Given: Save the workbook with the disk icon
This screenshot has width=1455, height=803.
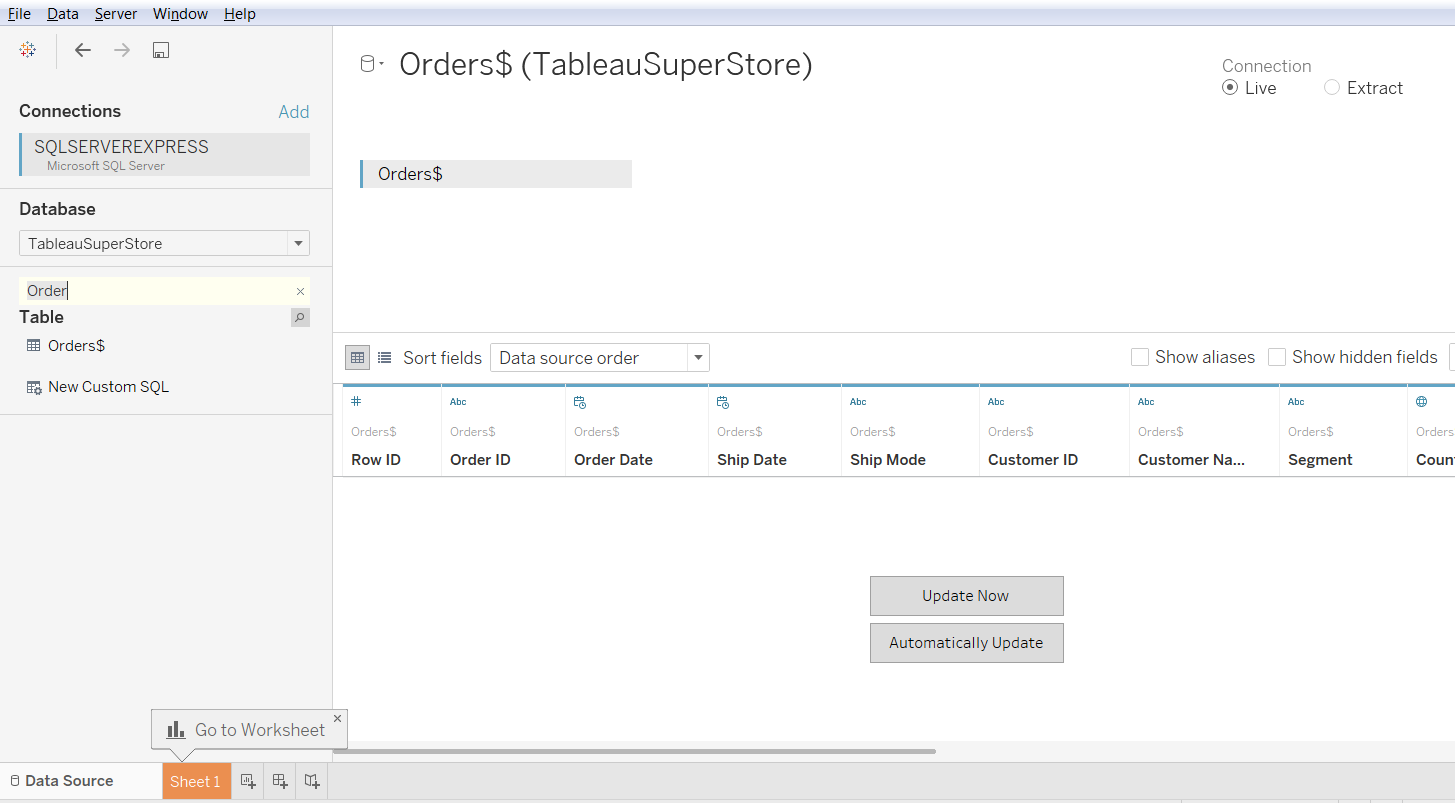Looking at the screenshot, I should pyautogui.click(x=160, y=50).
